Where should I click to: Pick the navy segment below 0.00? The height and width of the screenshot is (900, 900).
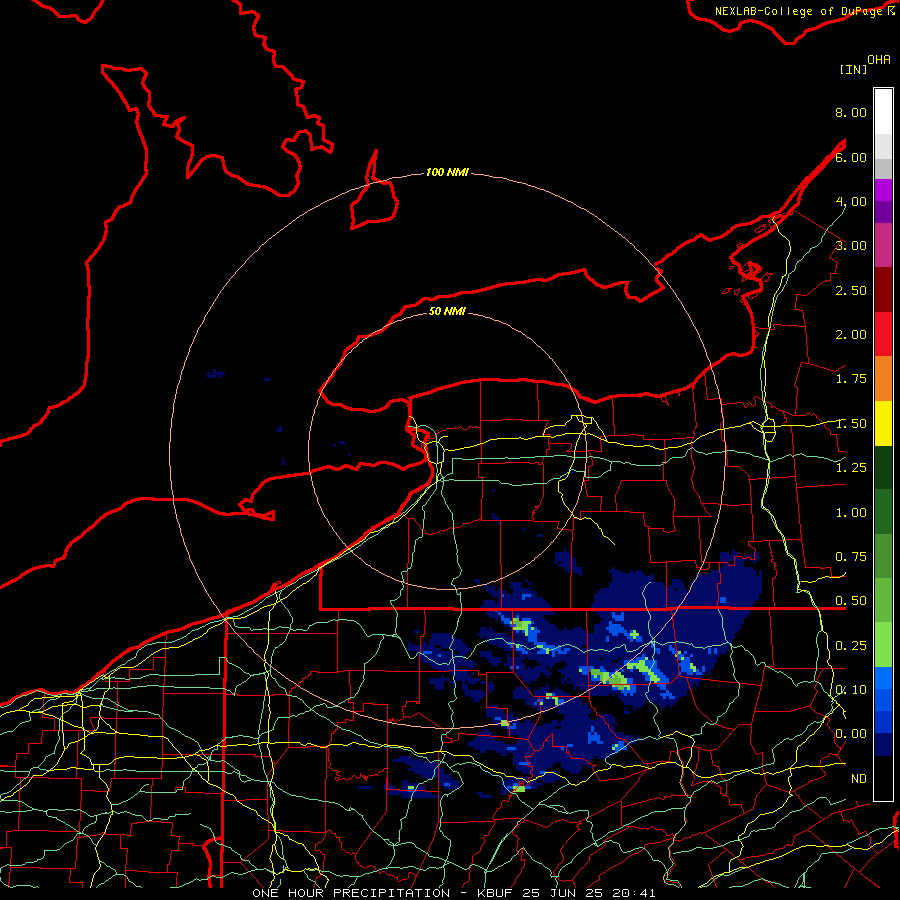(883, 745)
